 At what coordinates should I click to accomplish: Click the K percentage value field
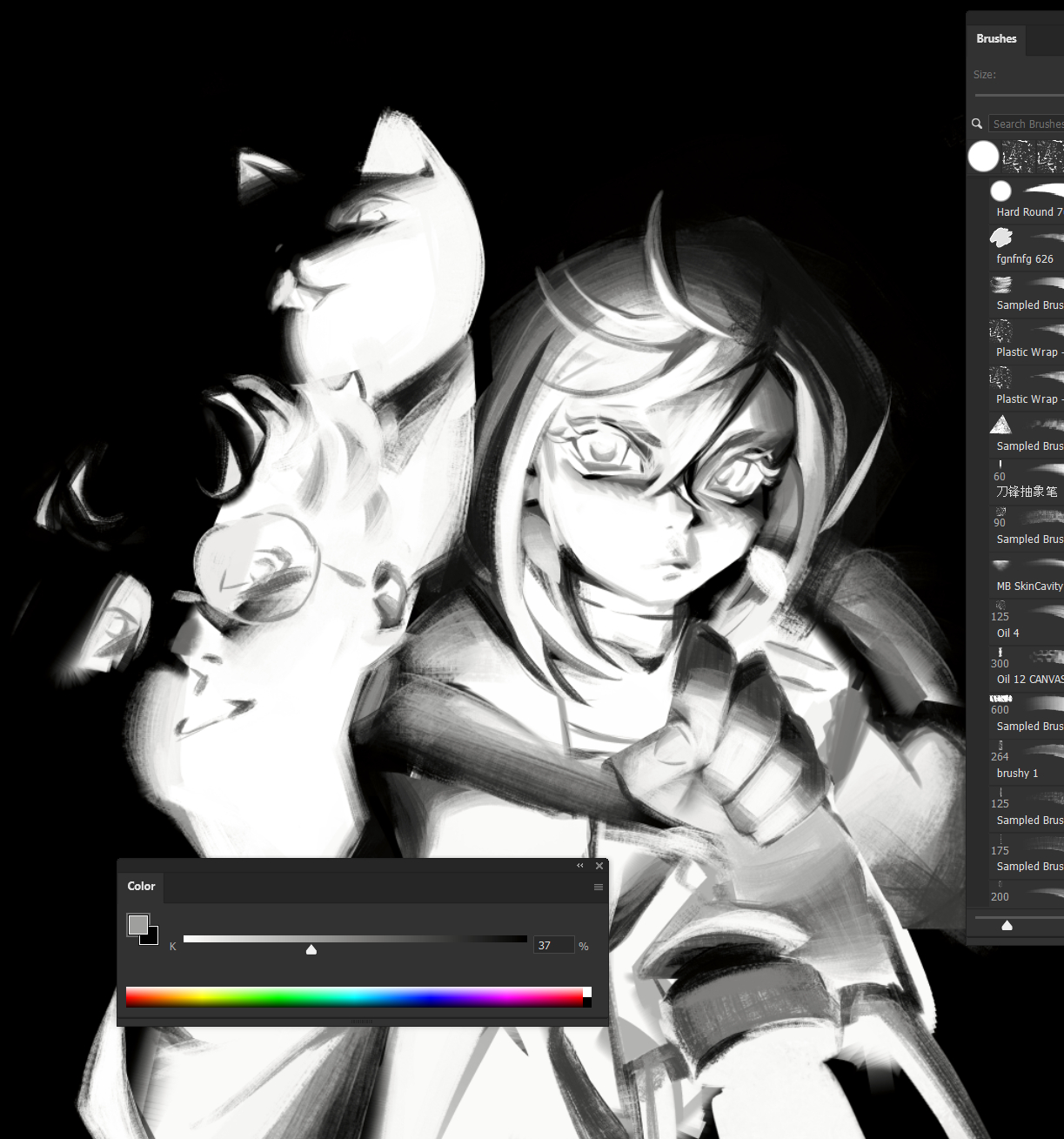coord(553,945)
